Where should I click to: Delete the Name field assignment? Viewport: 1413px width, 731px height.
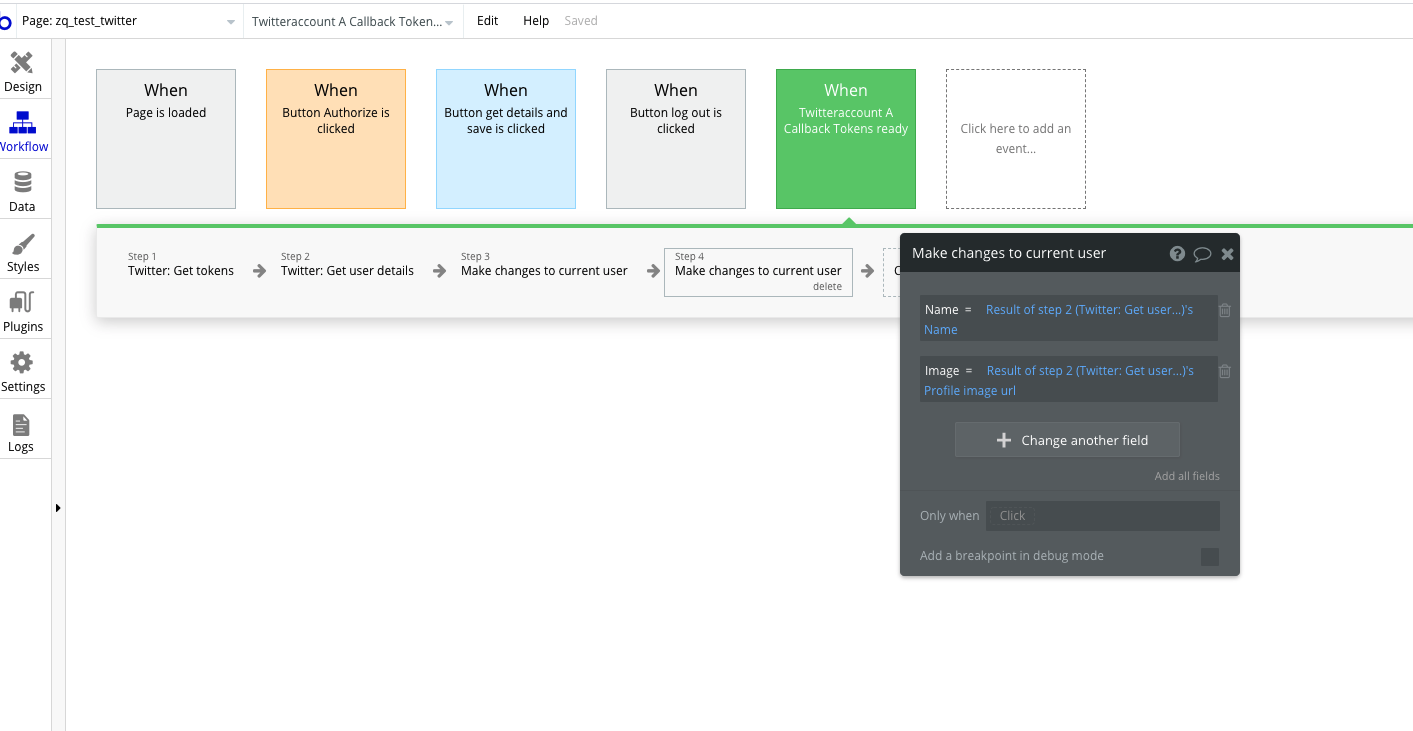click(x=1225, y=310)
